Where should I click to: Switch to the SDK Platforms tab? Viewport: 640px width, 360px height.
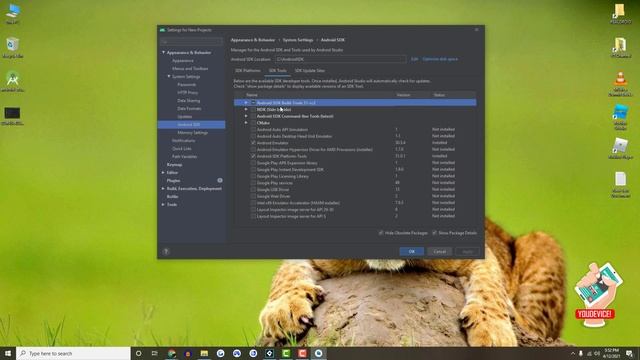coord(247,71)
